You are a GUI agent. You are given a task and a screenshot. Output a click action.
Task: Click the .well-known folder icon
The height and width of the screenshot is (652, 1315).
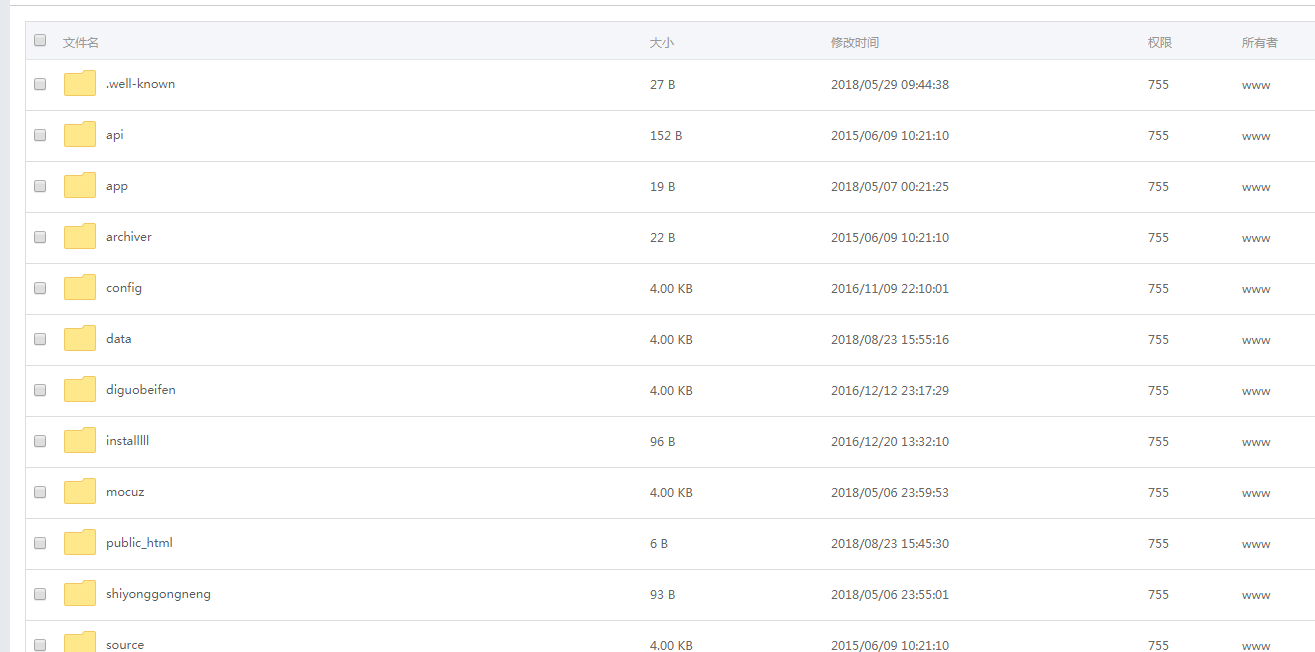(x=80, y=84)
